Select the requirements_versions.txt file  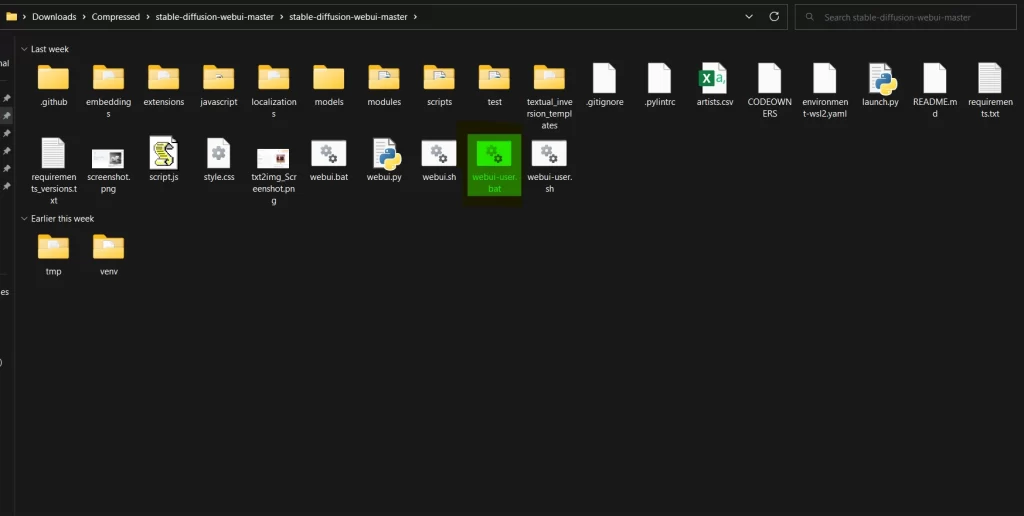pos(54,171)
